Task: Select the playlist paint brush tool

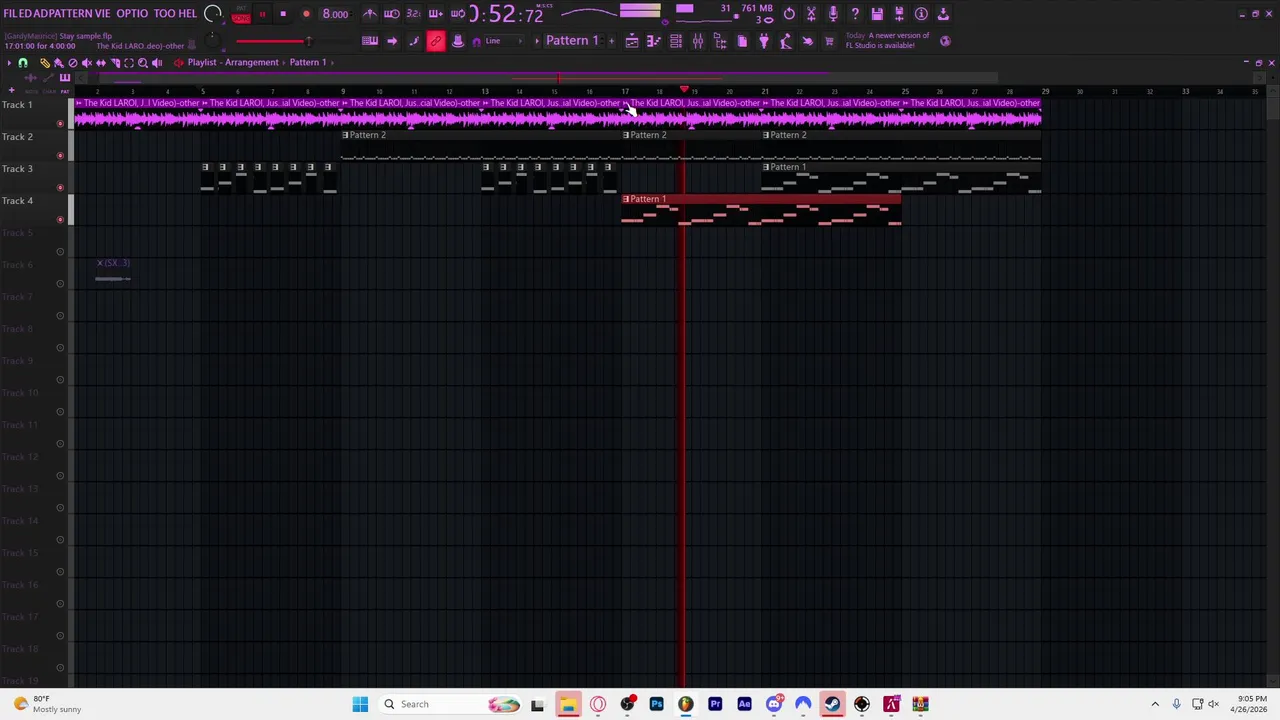Action: pyautogui.click(x=58, y=63)
